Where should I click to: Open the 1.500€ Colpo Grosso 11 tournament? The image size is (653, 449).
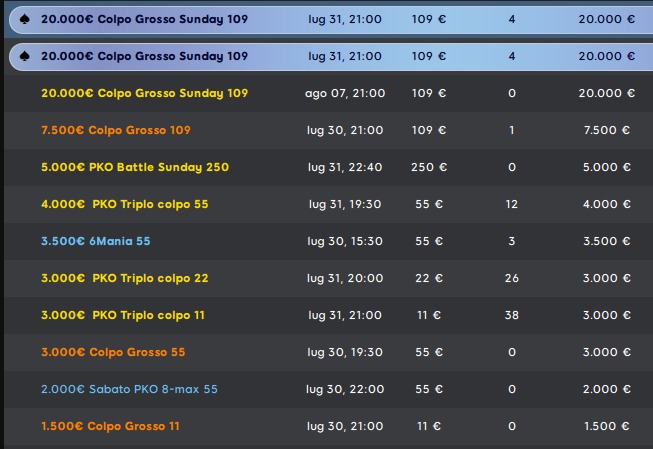tap(329, 427)
